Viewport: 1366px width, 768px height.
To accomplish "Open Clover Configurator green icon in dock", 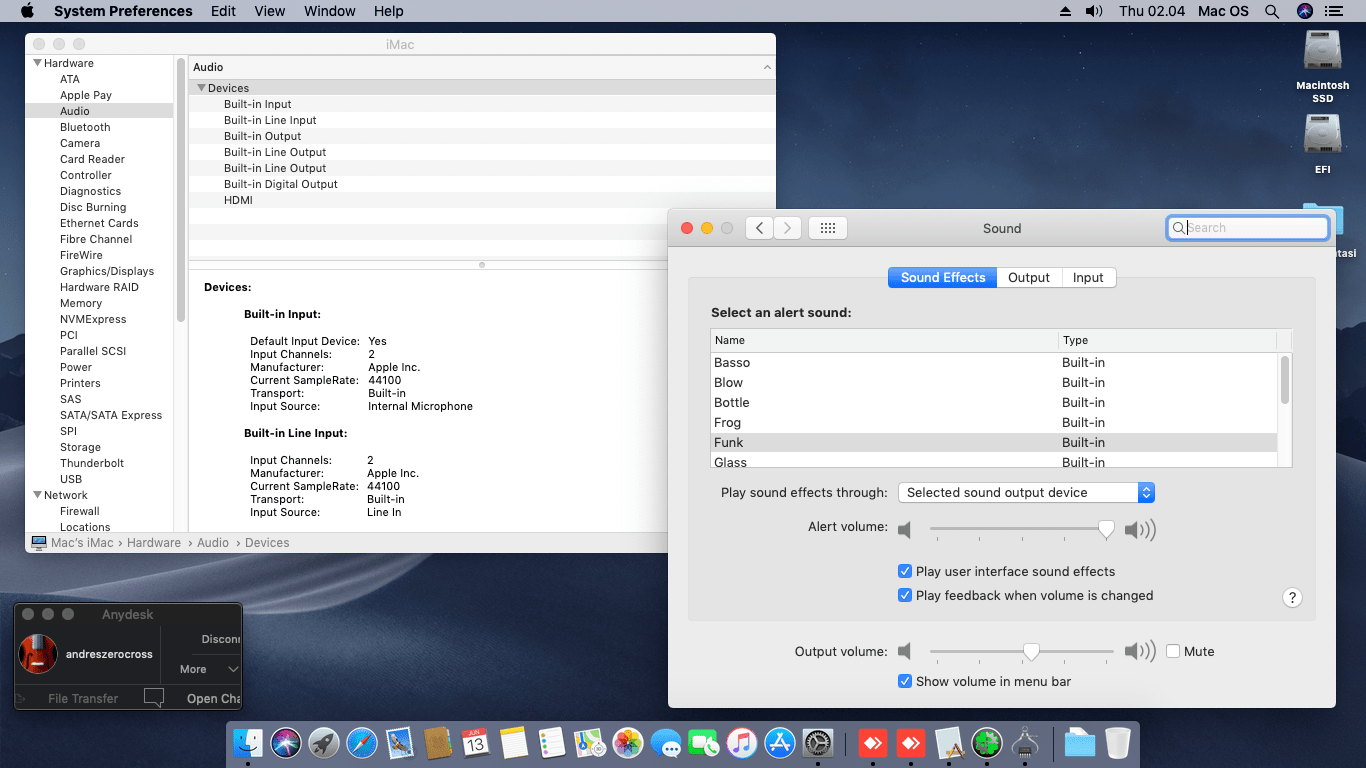I will tap(987, 743).
